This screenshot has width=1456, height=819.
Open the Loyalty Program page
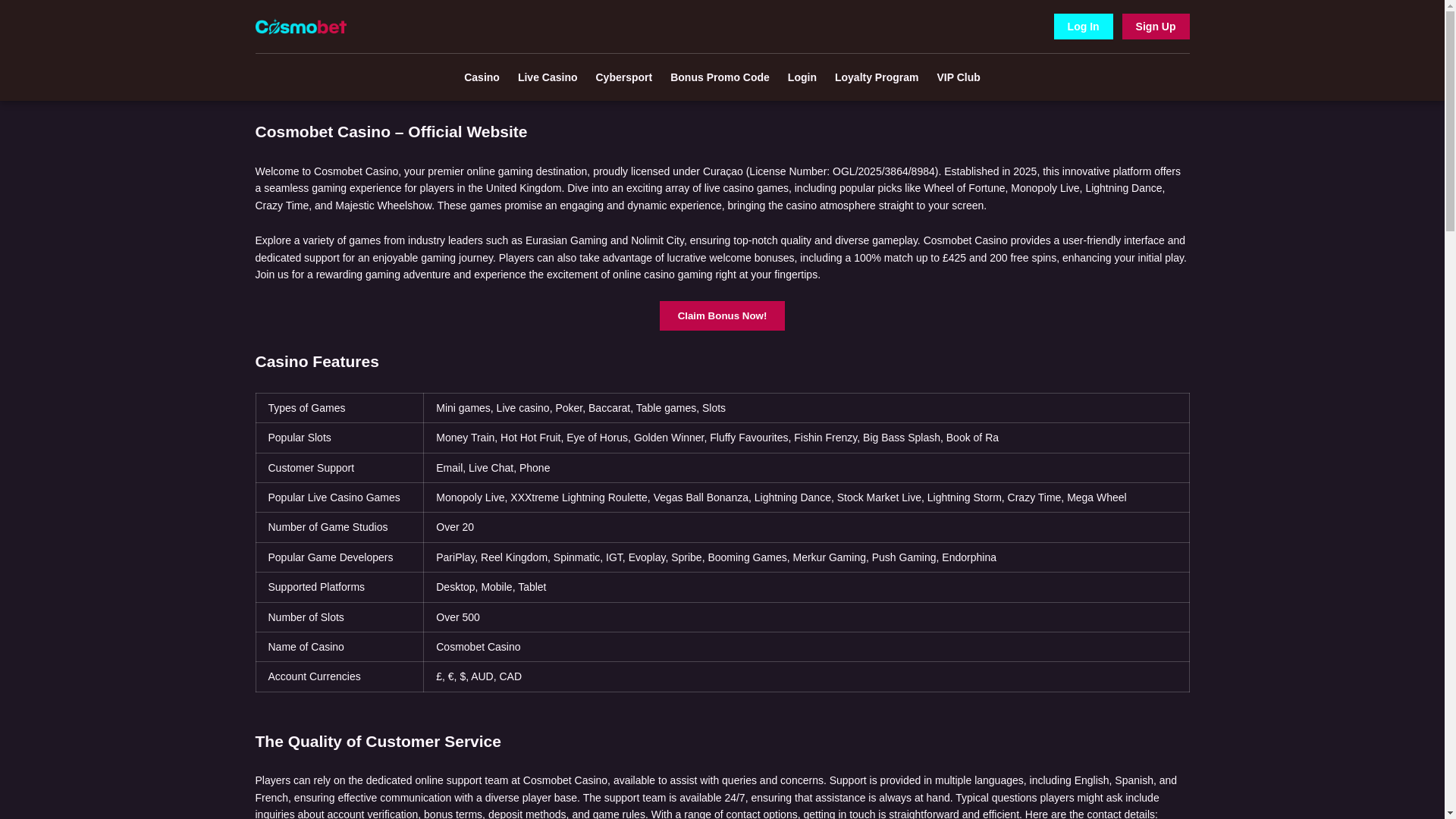[x=876, y=77]
